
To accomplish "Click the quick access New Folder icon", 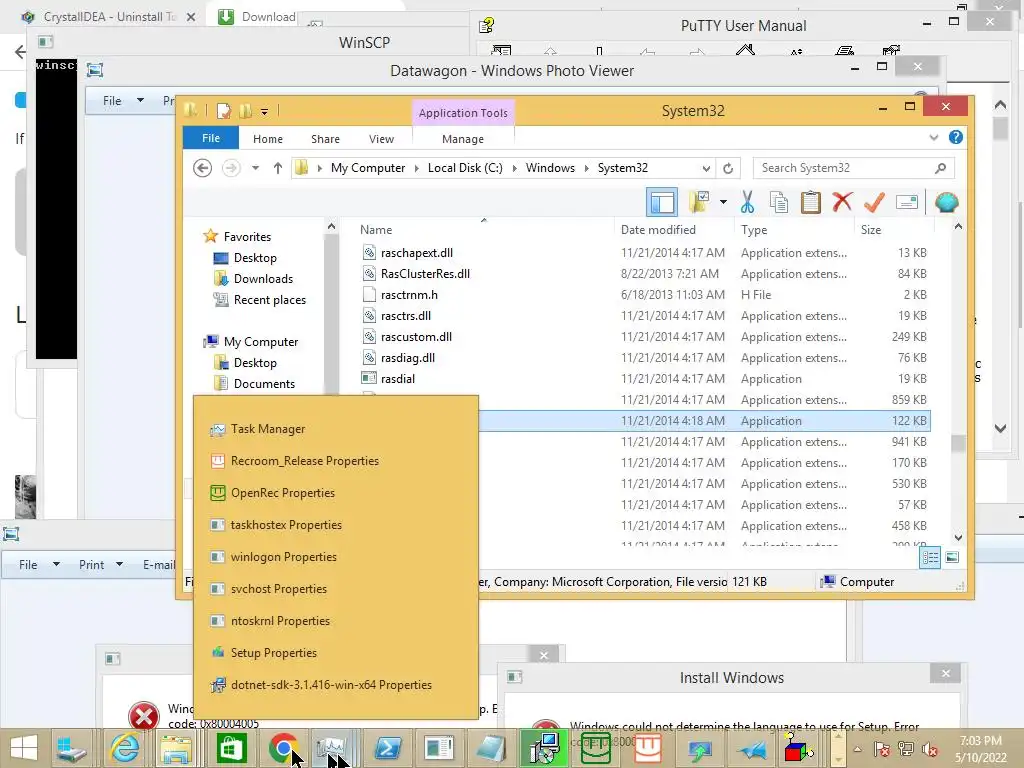I will 246,111.
